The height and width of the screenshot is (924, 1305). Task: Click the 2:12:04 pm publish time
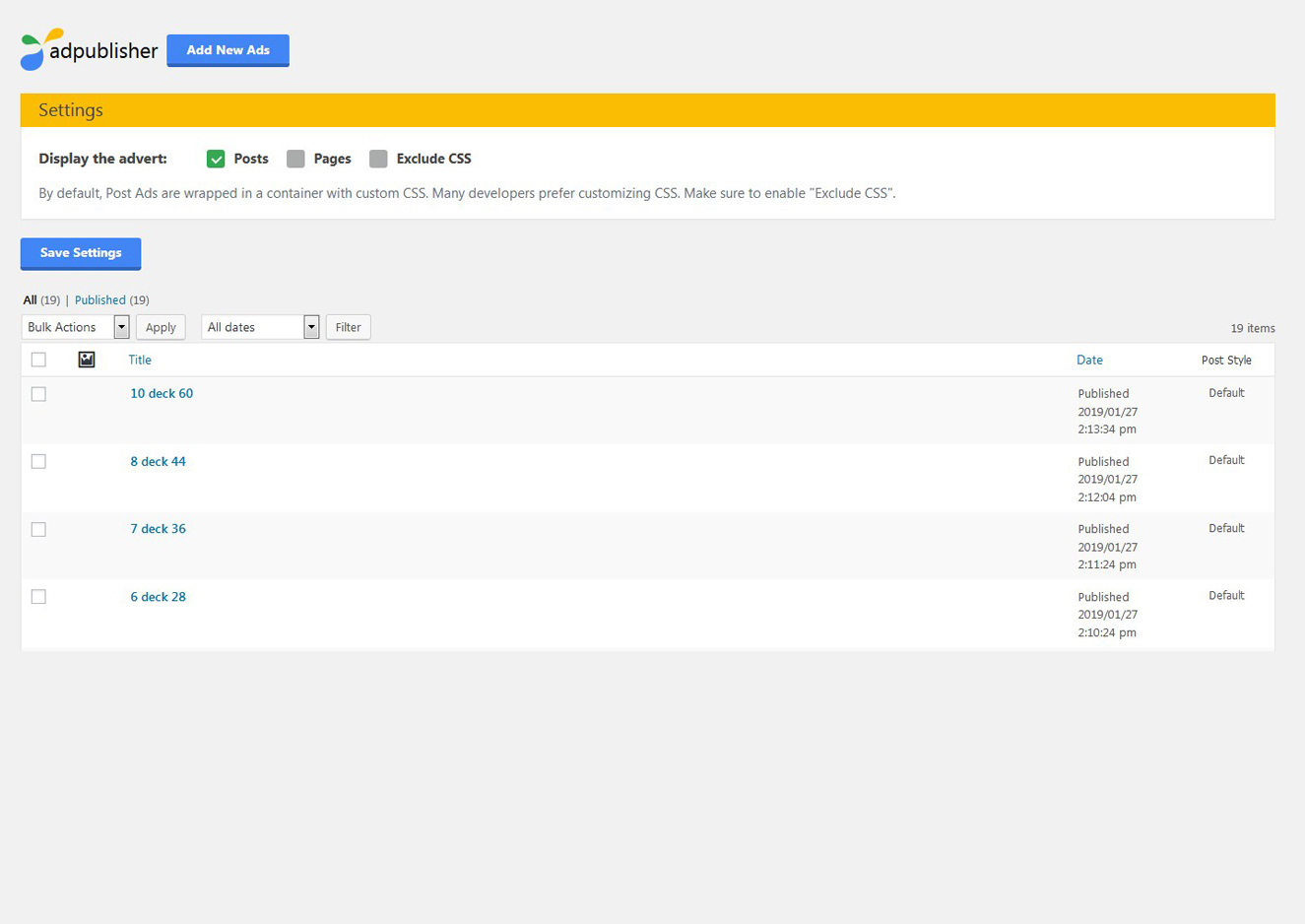[1107, 497]
